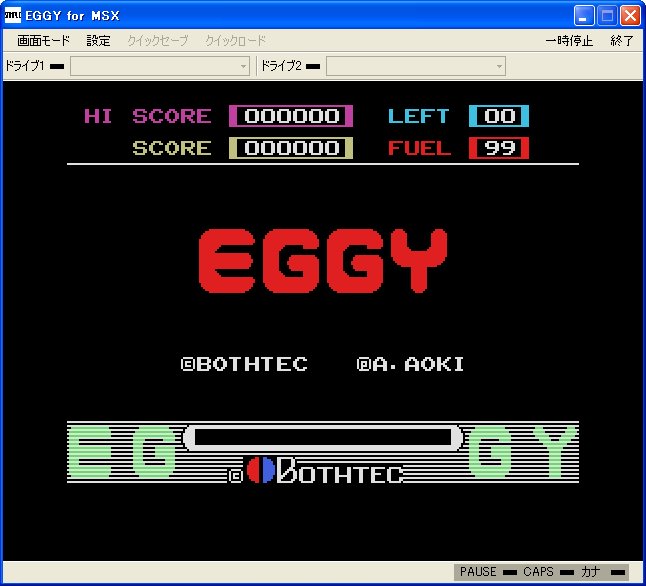Click the ドライブ1 activity indicator
Image resolution: width=646 pixels, height=586 pixels.
point(57,66)
